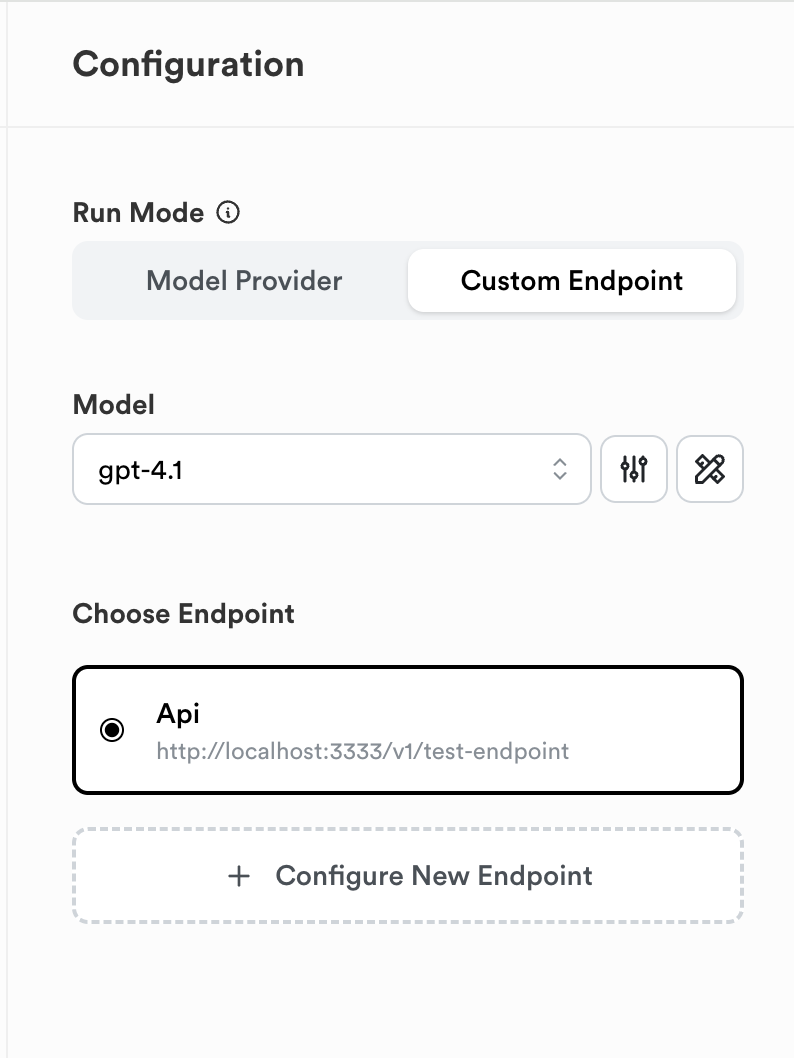Select the Api endpoint radio button

(112, 729)
